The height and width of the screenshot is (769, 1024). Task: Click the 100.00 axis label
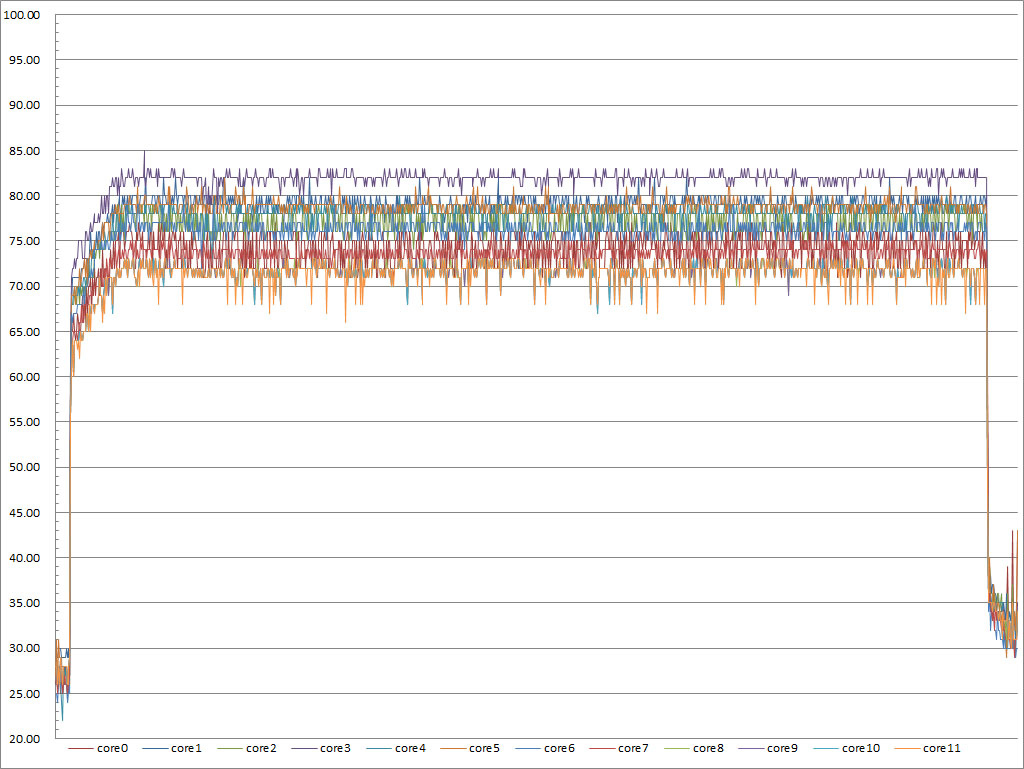click(22, 15)
